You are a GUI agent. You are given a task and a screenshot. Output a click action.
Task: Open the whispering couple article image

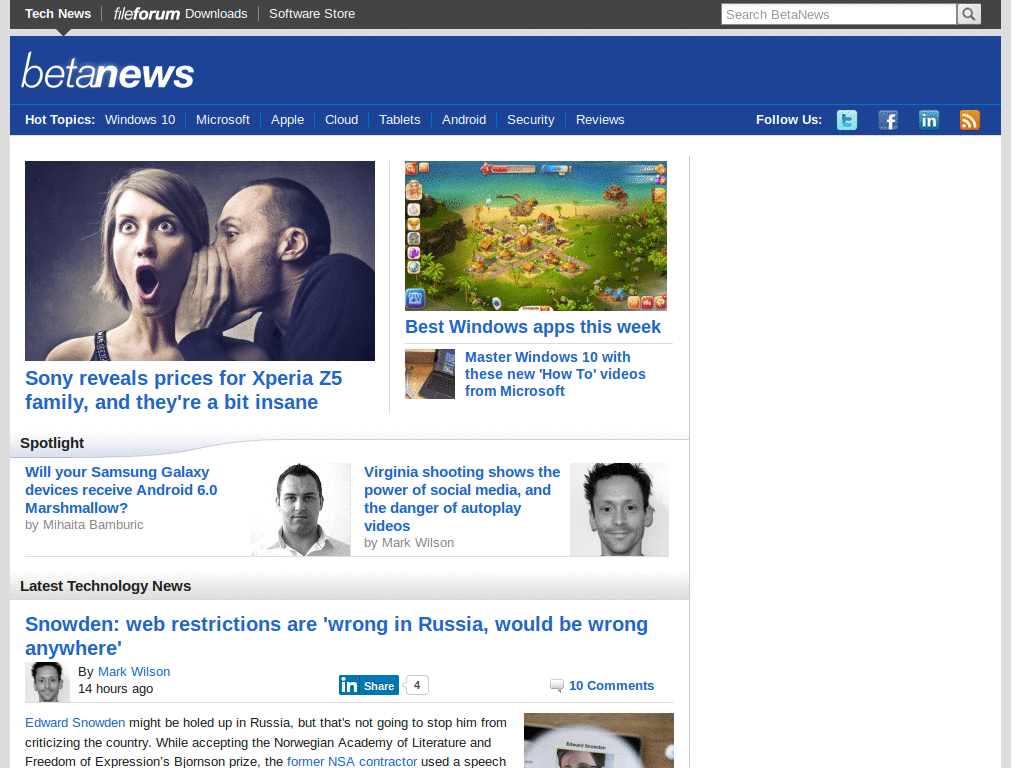click(x=200, y=261)
